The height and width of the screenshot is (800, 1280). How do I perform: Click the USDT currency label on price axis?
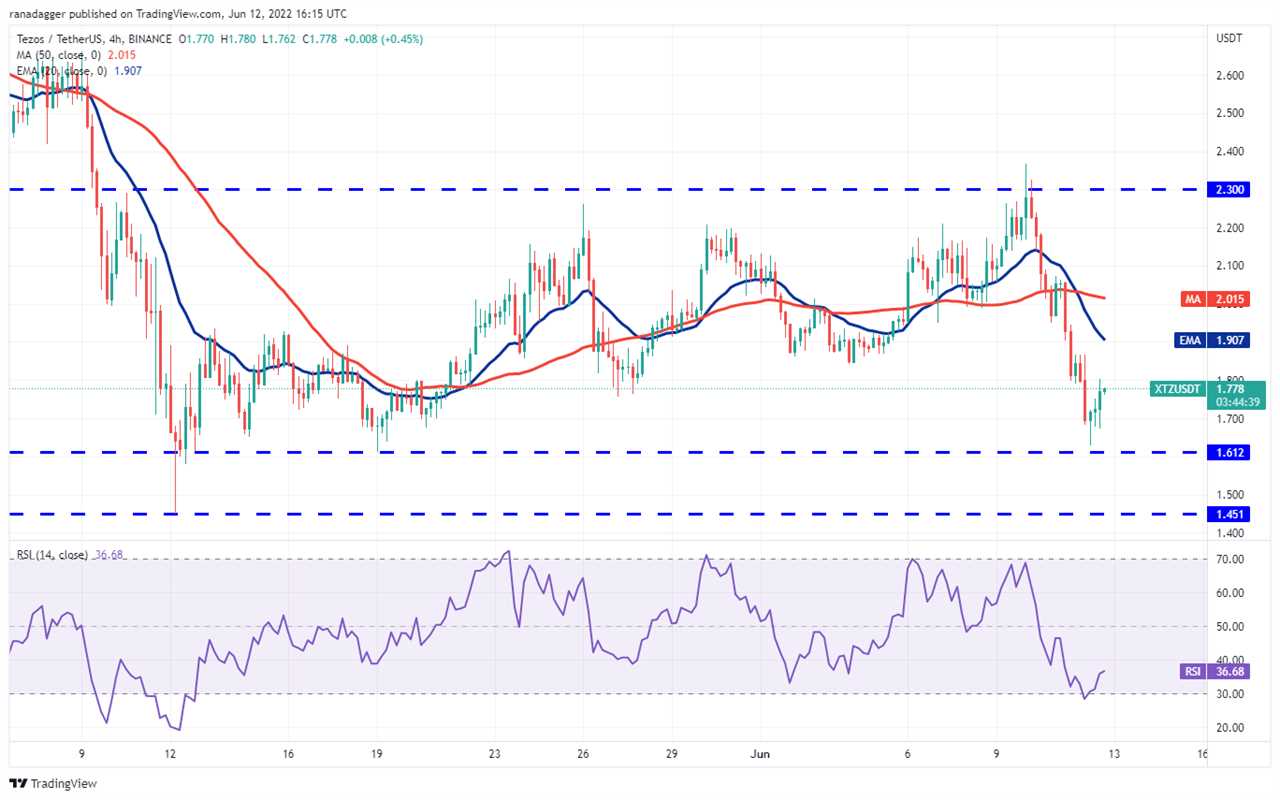tap(1229, 38)
